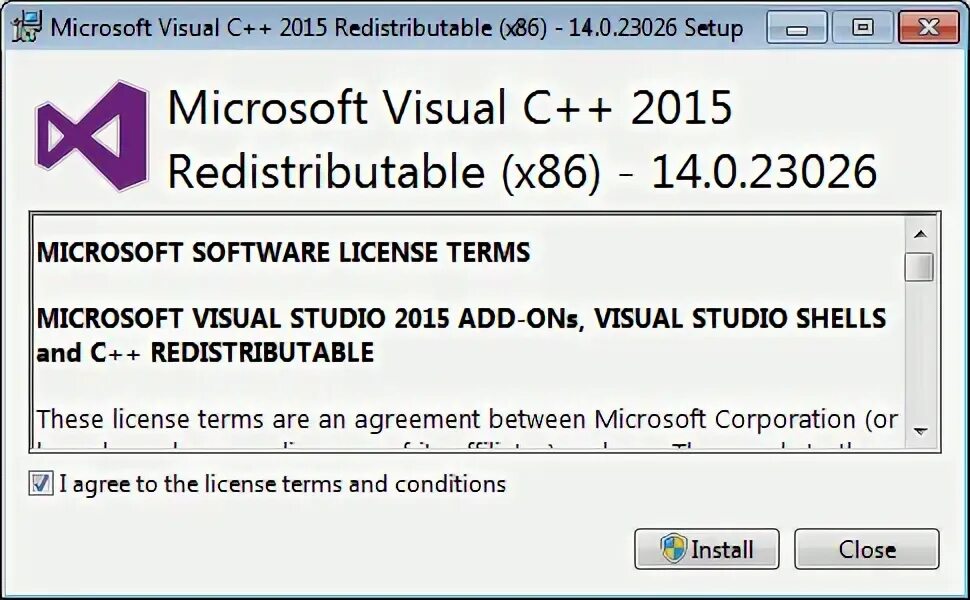Viewport: 970px width, 600px height.
Task: Click the installer icon in the title bar
Action: tap(26, 27)
